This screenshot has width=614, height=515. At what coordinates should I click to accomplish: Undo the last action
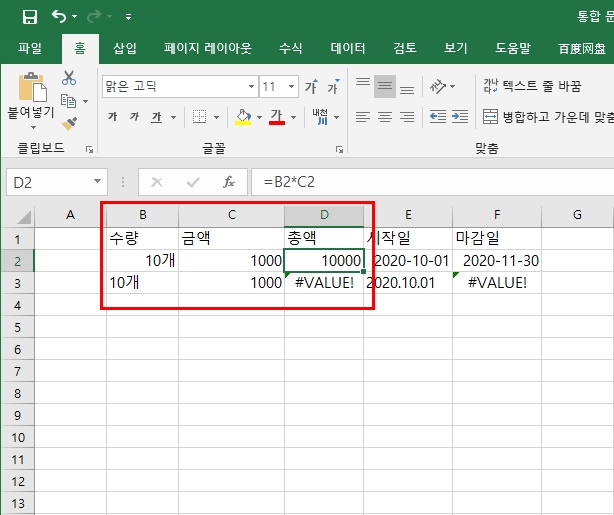coord(59,16)
